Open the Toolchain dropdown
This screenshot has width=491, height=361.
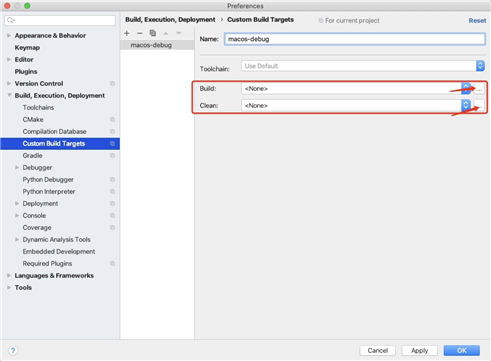coord(363,66)
